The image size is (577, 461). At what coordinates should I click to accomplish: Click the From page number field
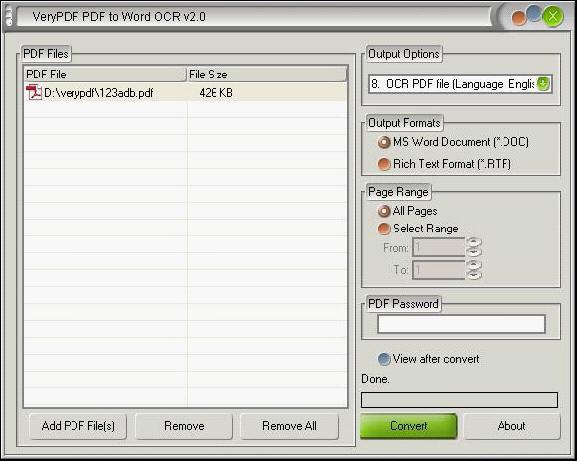[x=439, y=247]
